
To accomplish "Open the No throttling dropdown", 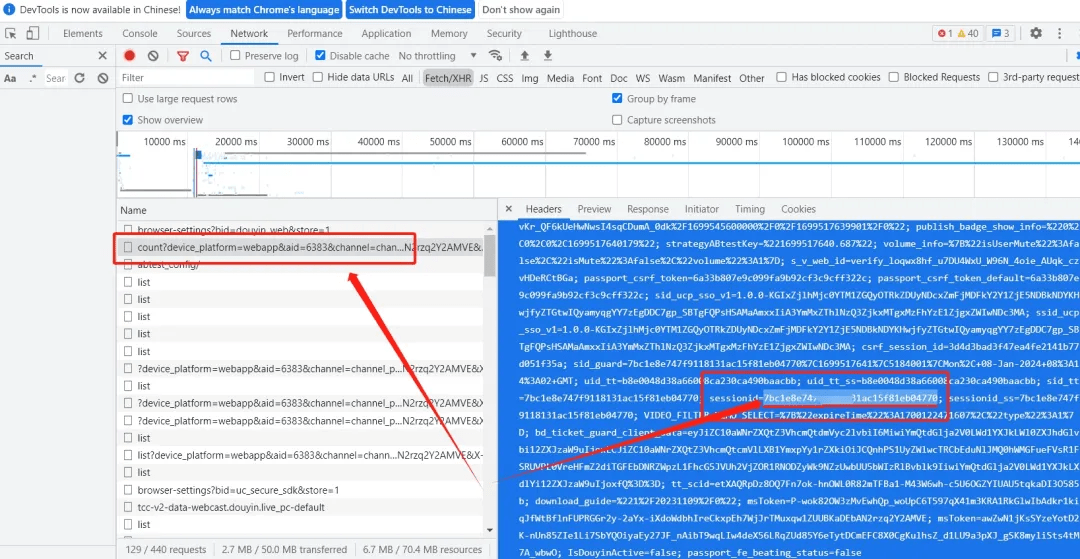I will coord(434,56).
